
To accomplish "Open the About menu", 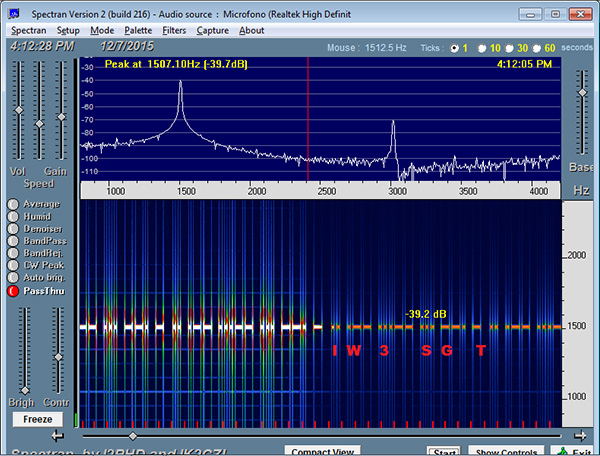I will (x=251, y=30).
